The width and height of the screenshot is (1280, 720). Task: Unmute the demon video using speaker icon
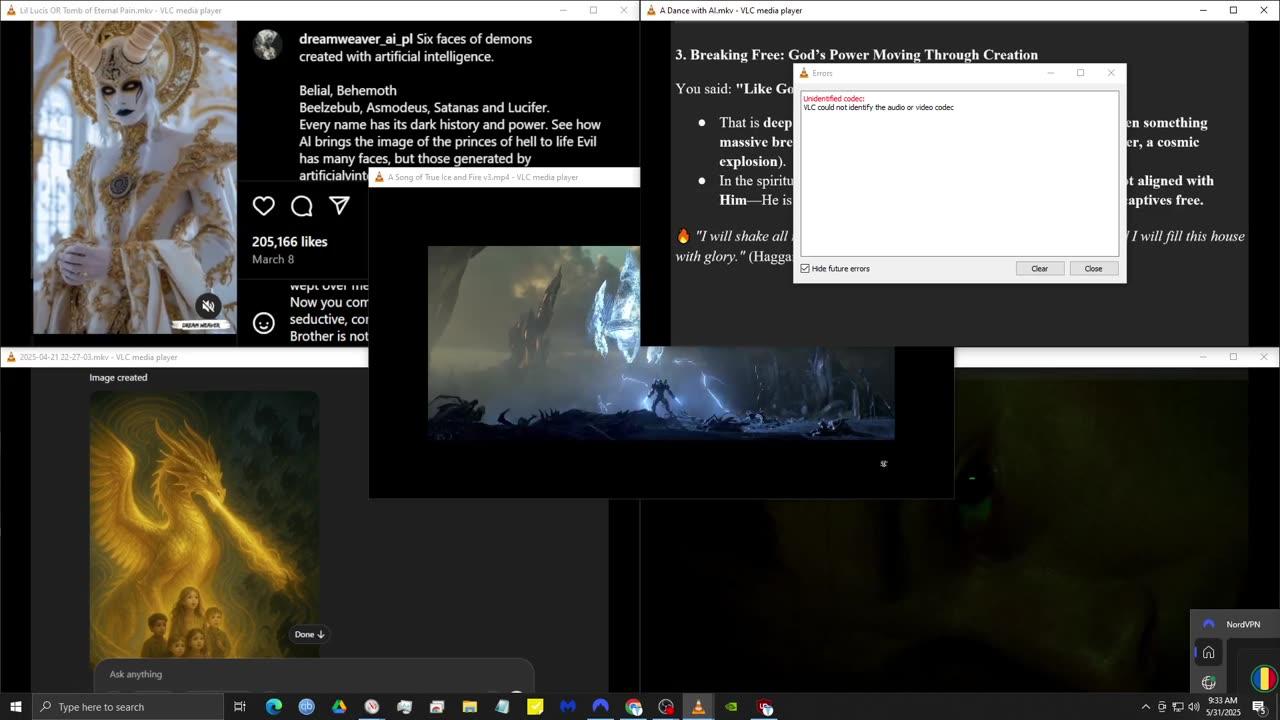208,306
